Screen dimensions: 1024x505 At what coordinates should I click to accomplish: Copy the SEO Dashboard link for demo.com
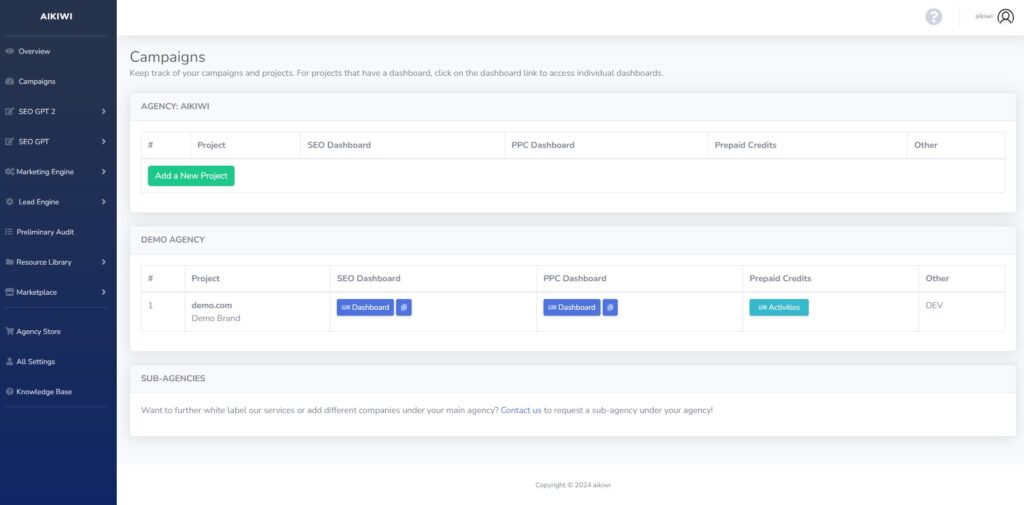[x=404, y=307]
